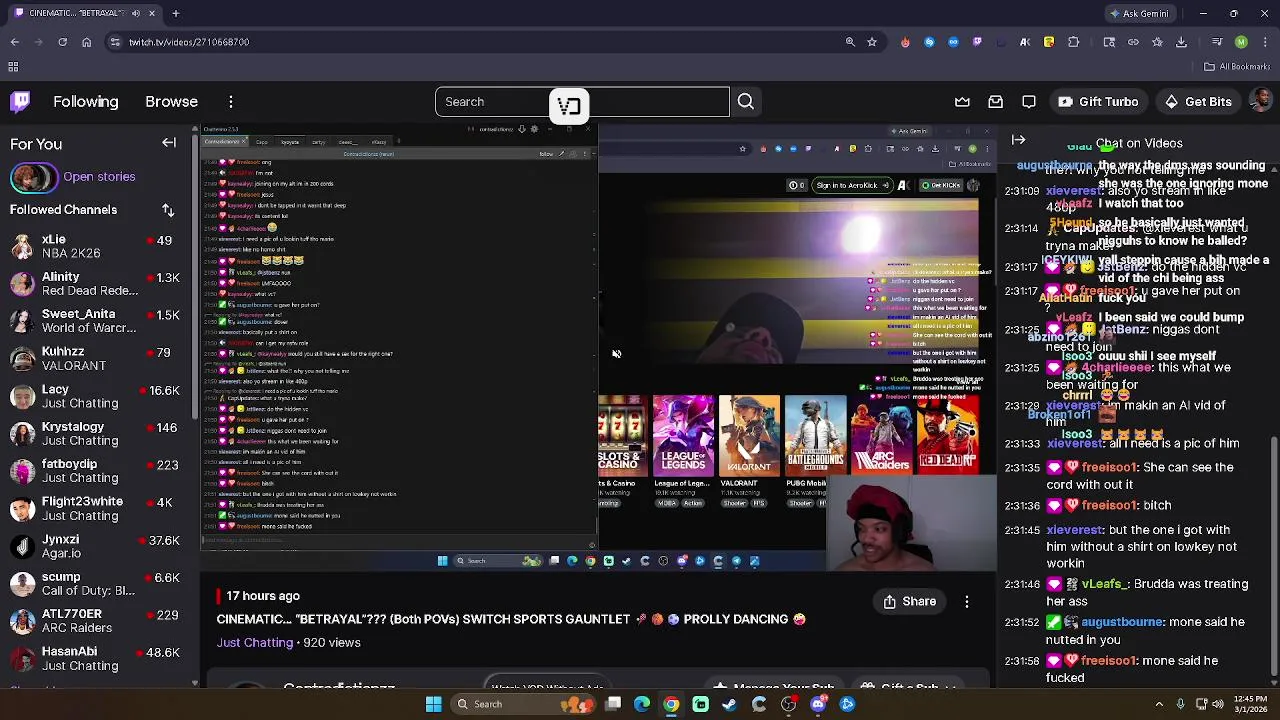Click the muted speaker icon on the video
The height and width of the screenshot is (720, 1280).
tap(616, 354)
